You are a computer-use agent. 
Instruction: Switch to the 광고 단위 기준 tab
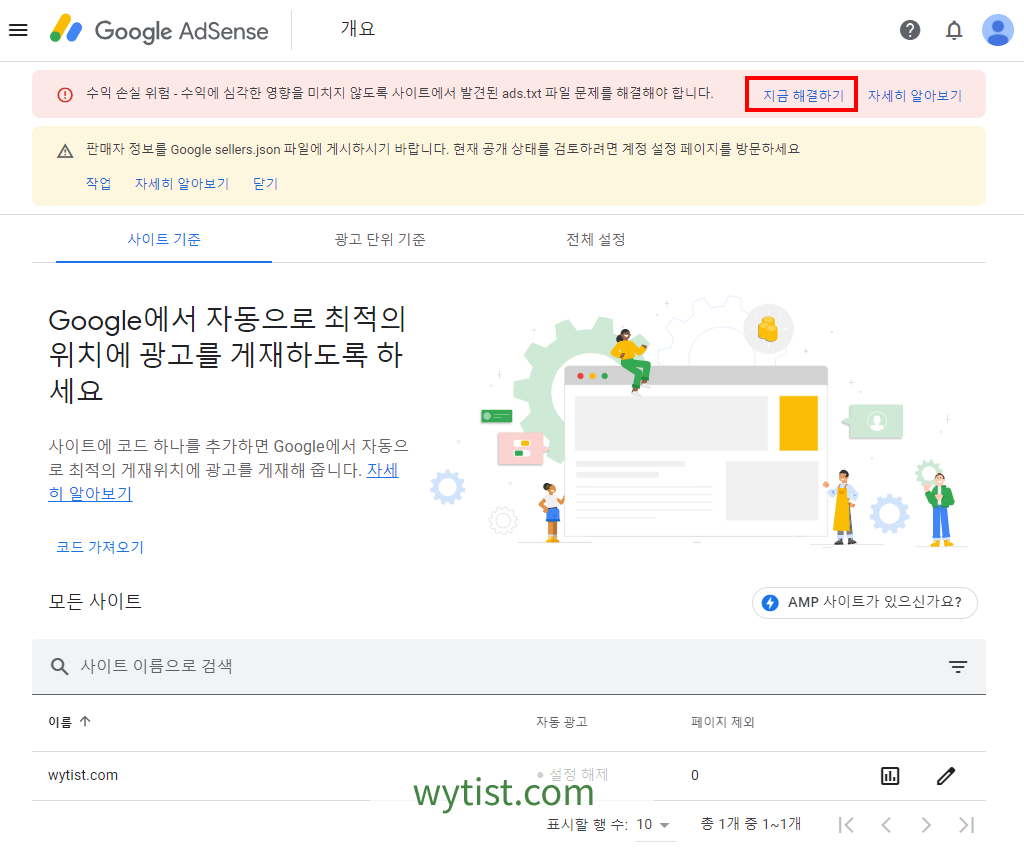380,240
